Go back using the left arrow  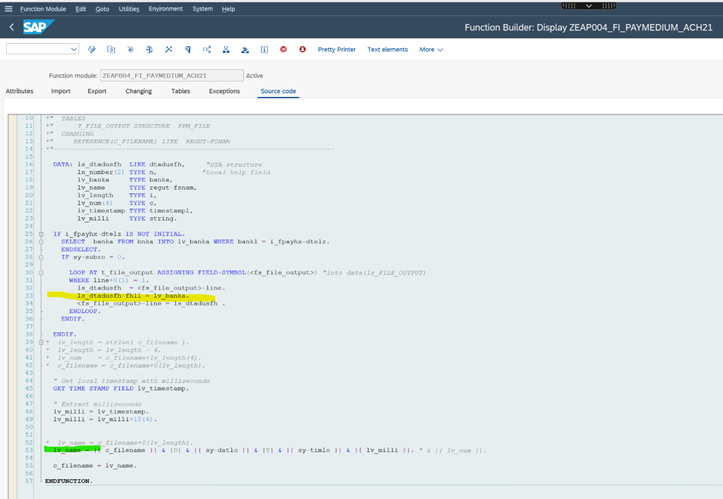point(12,27)
